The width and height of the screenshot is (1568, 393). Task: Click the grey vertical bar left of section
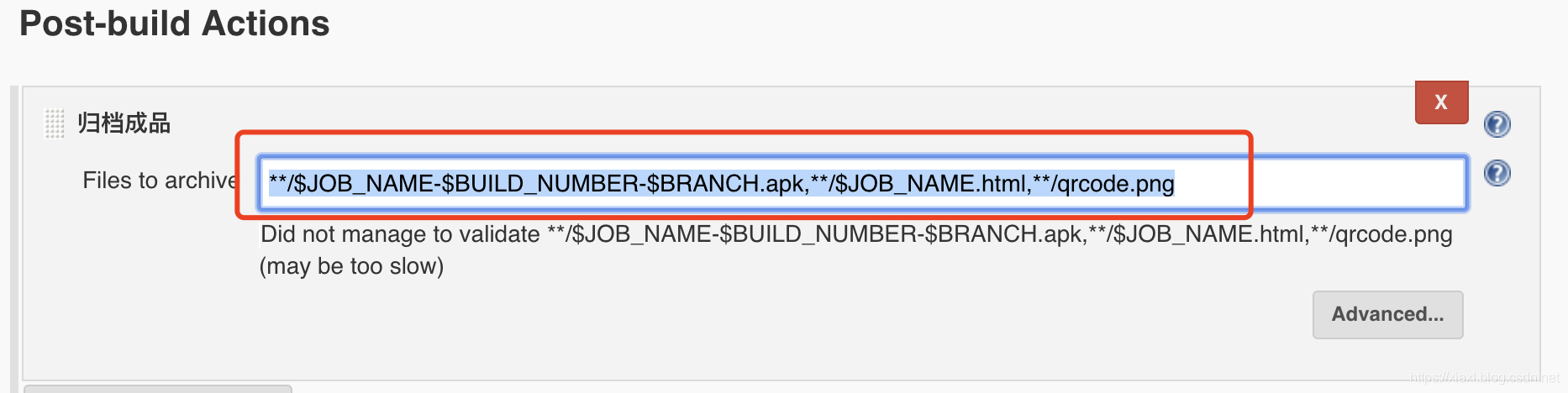[x=13, y=235]
